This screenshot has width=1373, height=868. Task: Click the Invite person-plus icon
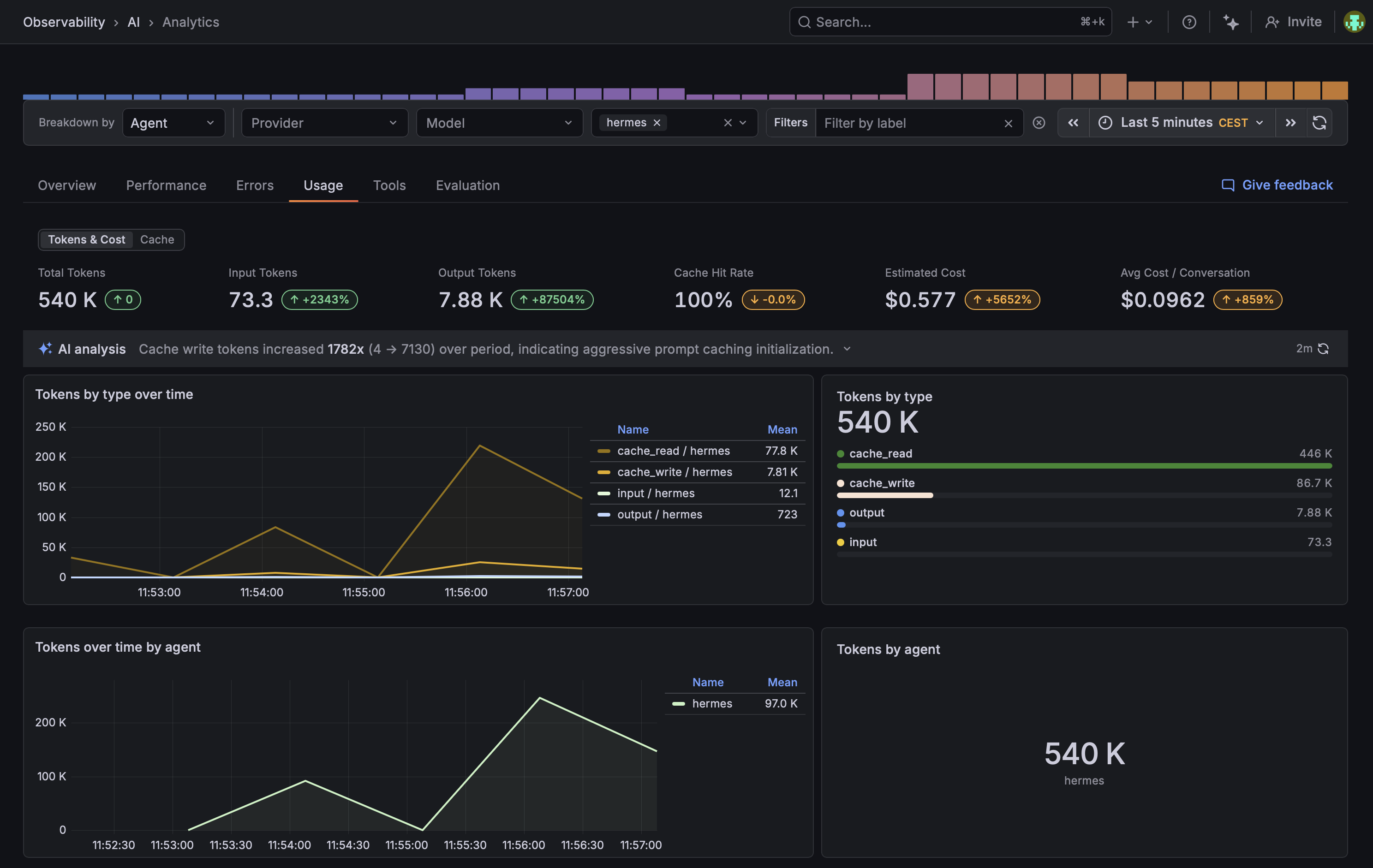point(1272,22)
